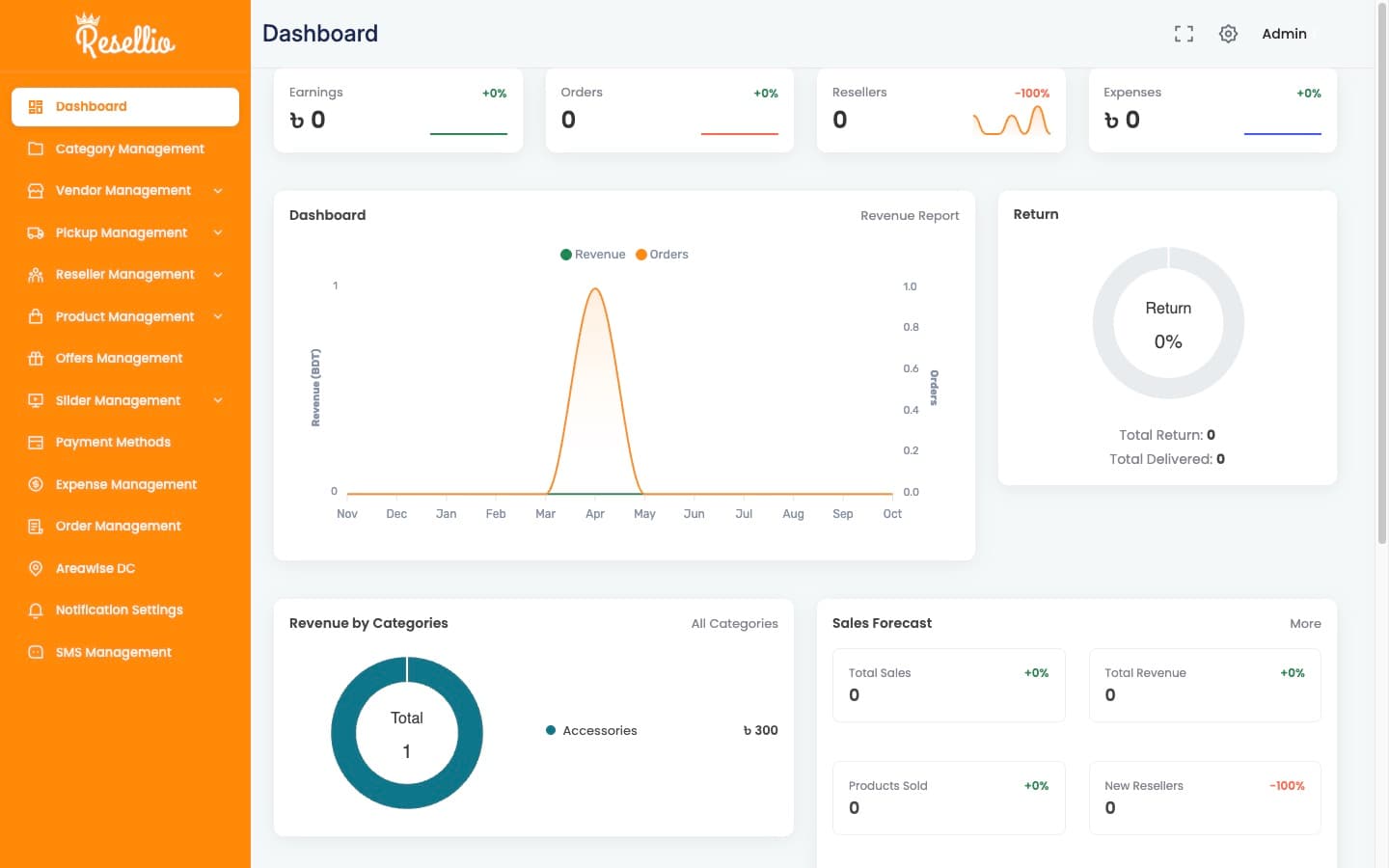Viewport: 1389px width, 868px height.
Task: Click the Category Management folder icon
Action: pos(36,149)
